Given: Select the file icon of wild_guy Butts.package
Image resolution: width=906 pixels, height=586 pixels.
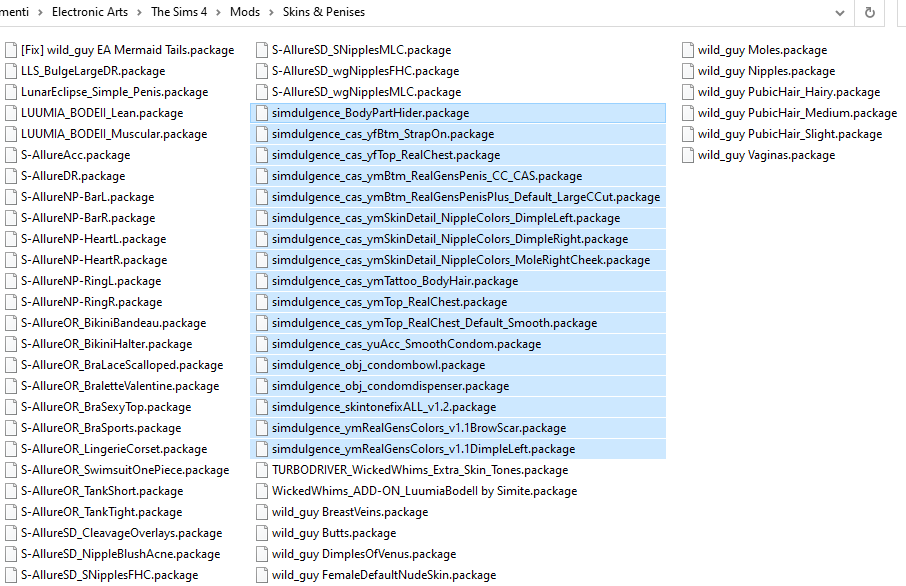Looking at the screenshot, I should 262,533.
